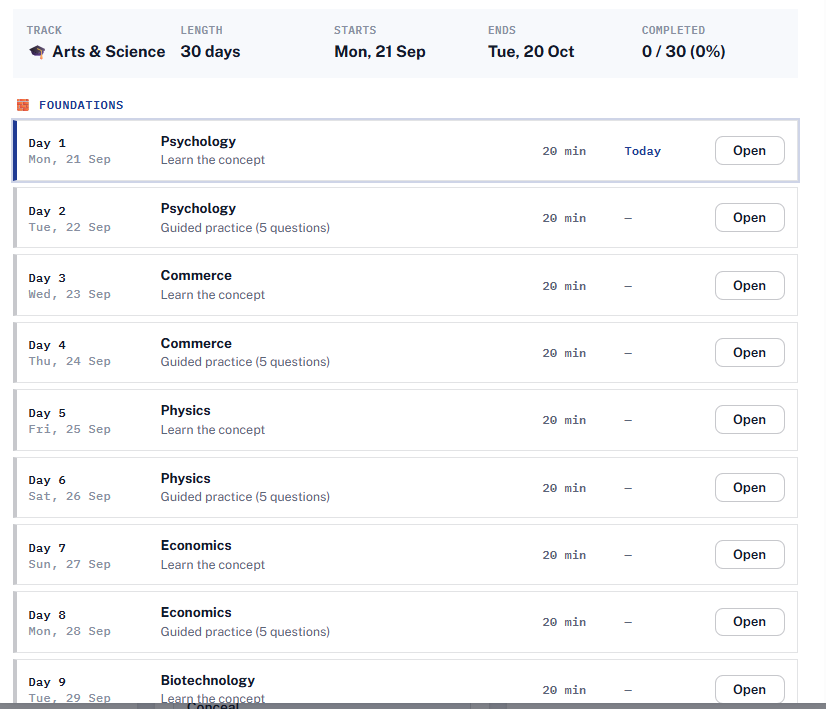Open Day 6 Physics guided practice
The height and width of the screenshot is (709, 826).
coord(749,487)
